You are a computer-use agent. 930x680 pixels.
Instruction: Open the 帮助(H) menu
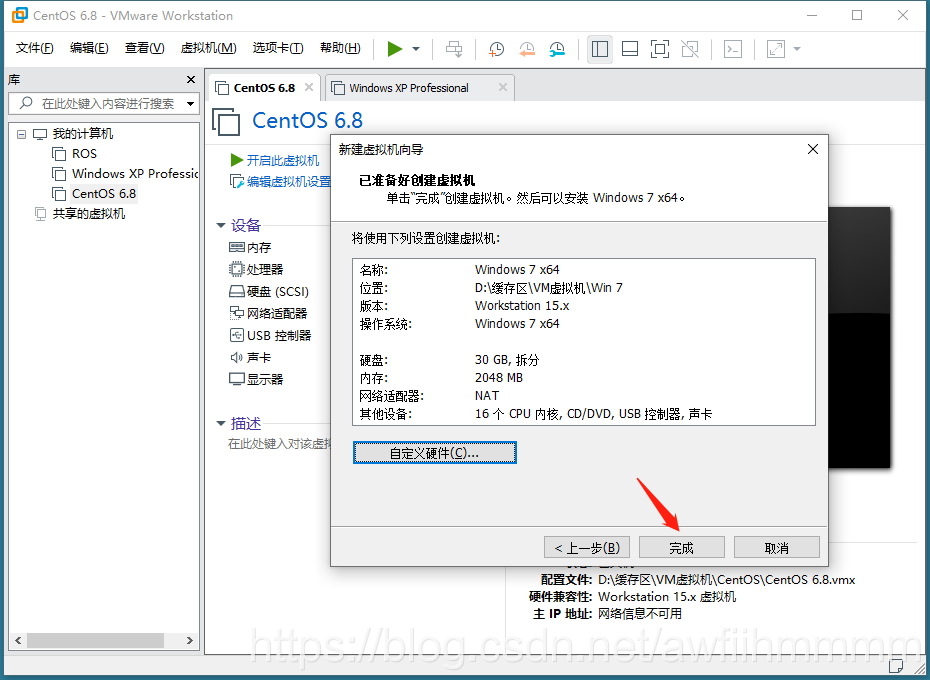pos(340,48)
